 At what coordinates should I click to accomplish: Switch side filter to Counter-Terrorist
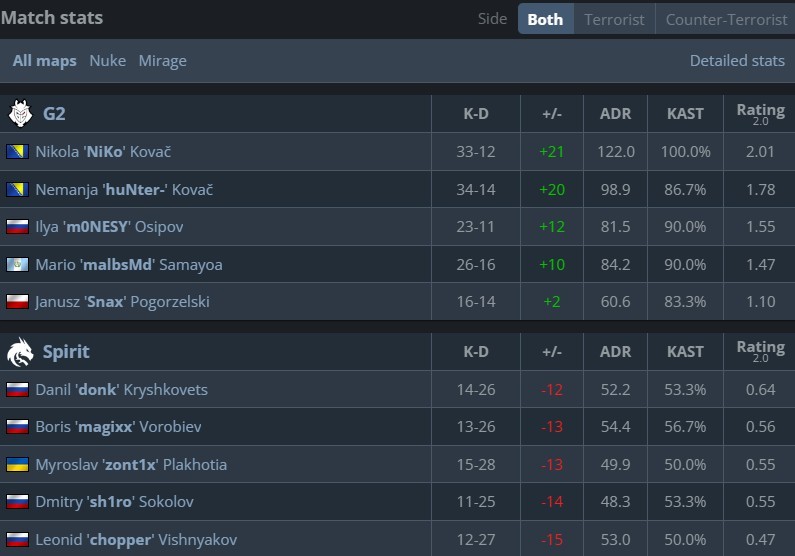coord(726,19)
